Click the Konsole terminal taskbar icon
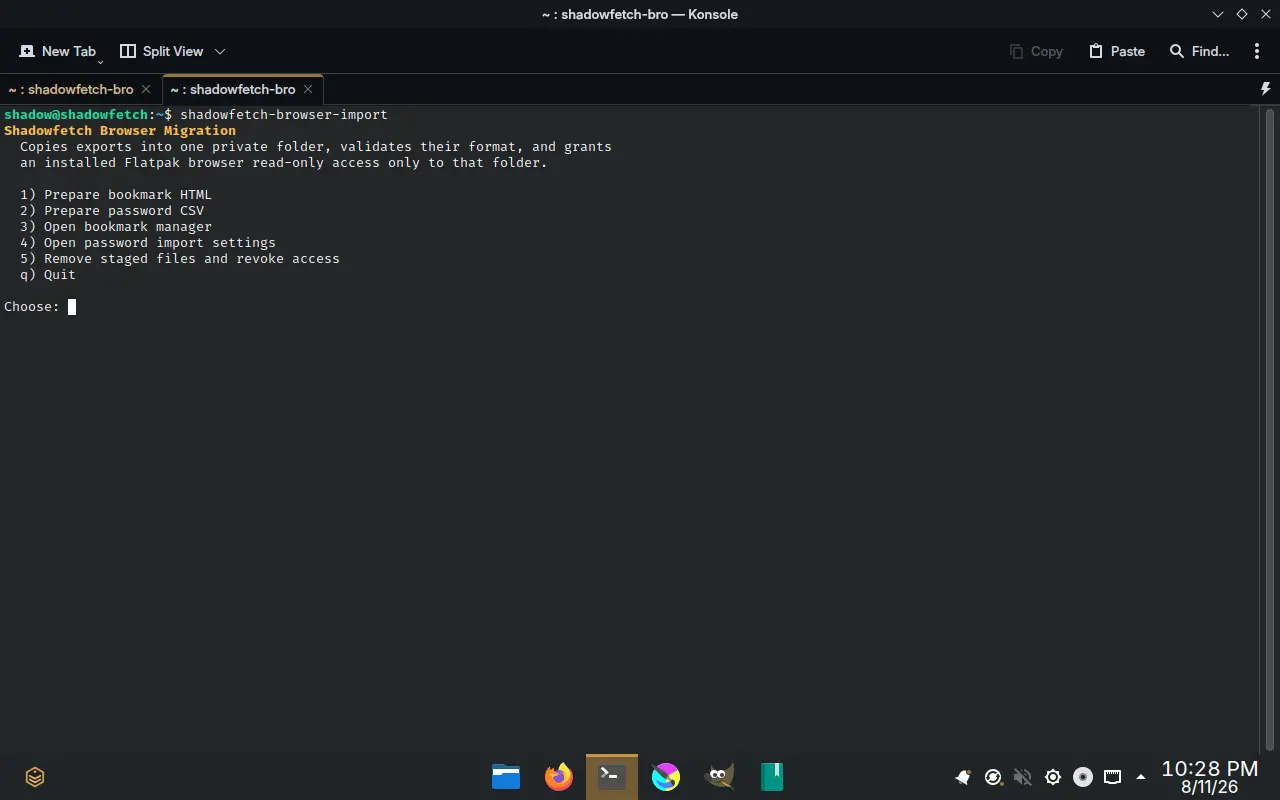 pyautogui.click(x=612, y=777)
